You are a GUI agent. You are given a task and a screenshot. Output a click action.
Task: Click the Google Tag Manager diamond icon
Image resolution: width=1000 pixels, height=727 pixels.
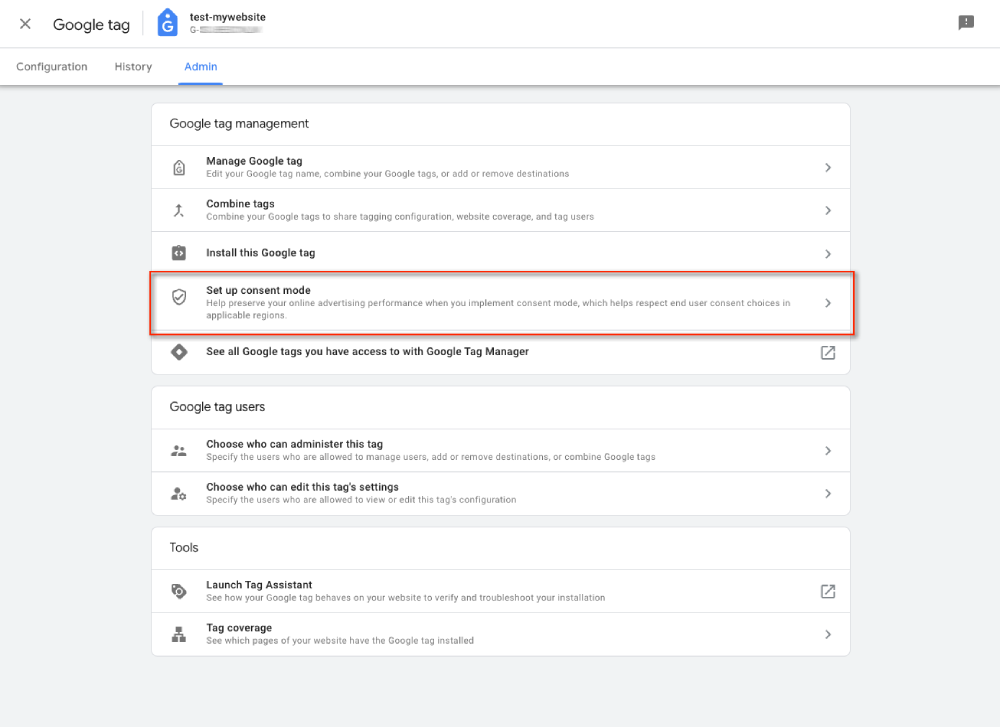(x=179, y=352)
